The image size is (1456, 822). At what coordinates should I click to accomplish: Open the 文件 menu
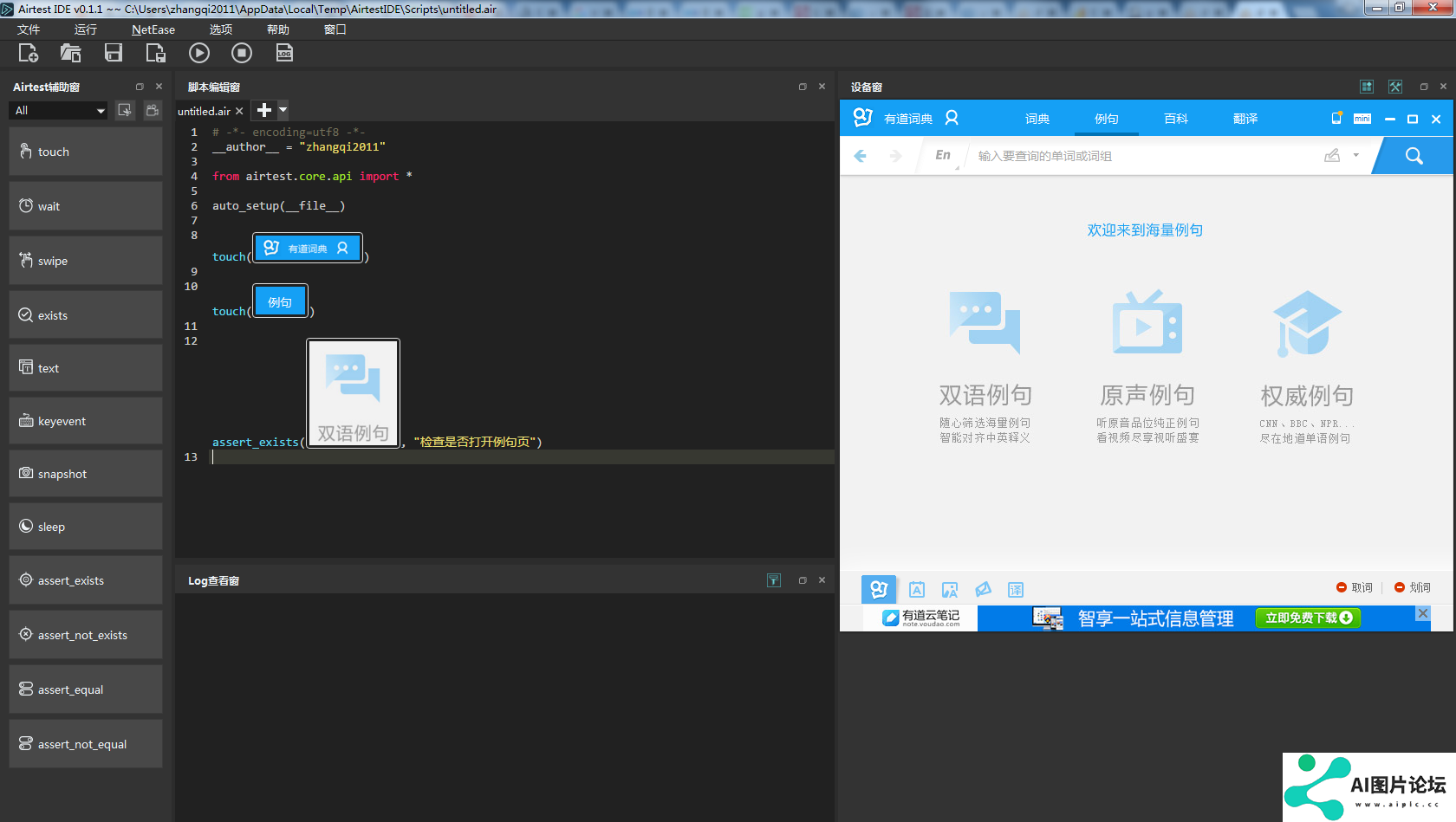[x=29, y=29]
